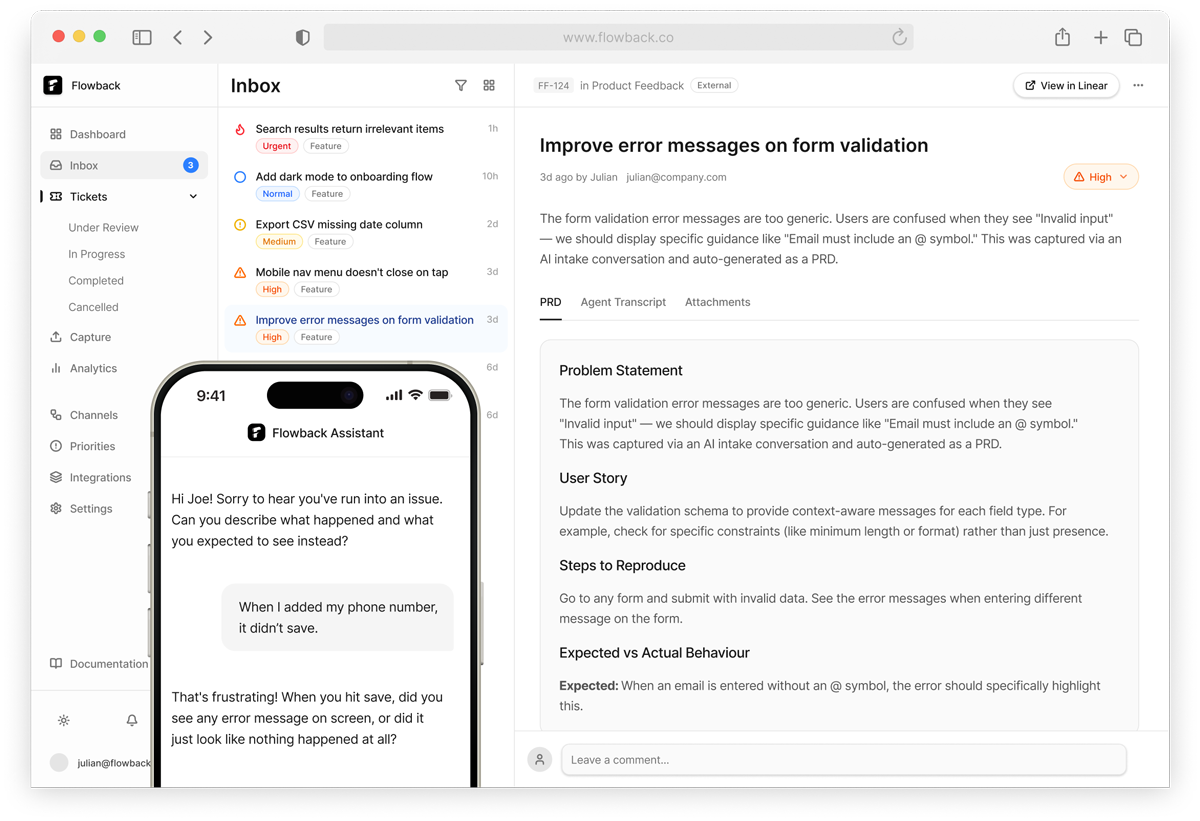
Task: Select the 'Add dark mode' normal status circle
Action: [240, 177]
